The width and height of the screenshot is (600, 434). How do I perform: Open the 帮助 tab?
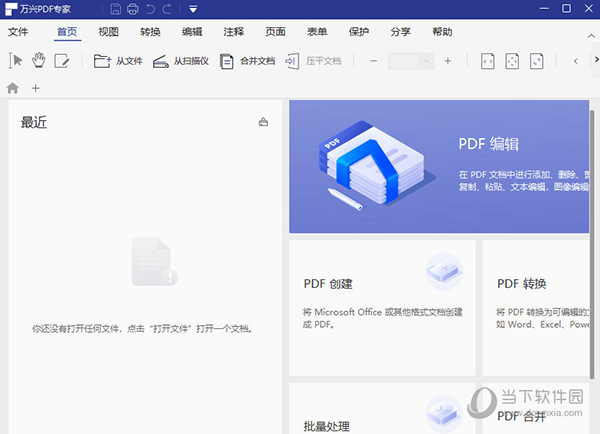pyautogui.click(x=442, y=32)
